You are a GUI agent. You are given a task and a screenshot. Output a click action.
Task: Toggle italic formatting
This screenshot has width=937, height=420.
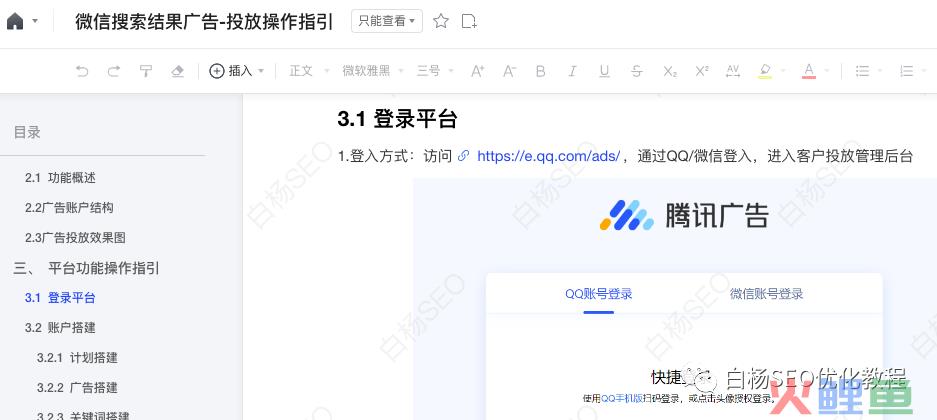572,71
